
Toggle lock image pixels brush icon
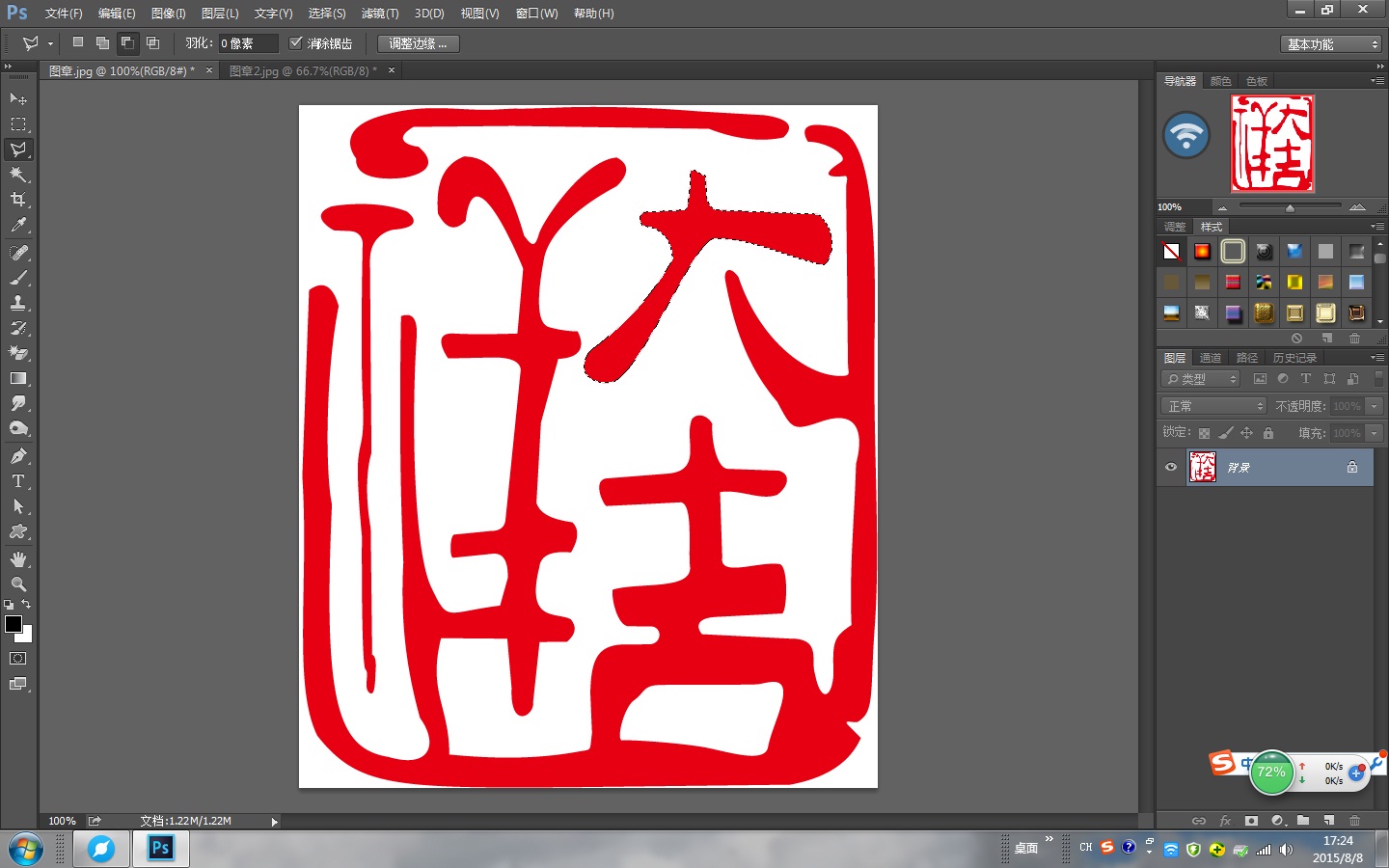pyautogui.click(x=1225, y=433)
